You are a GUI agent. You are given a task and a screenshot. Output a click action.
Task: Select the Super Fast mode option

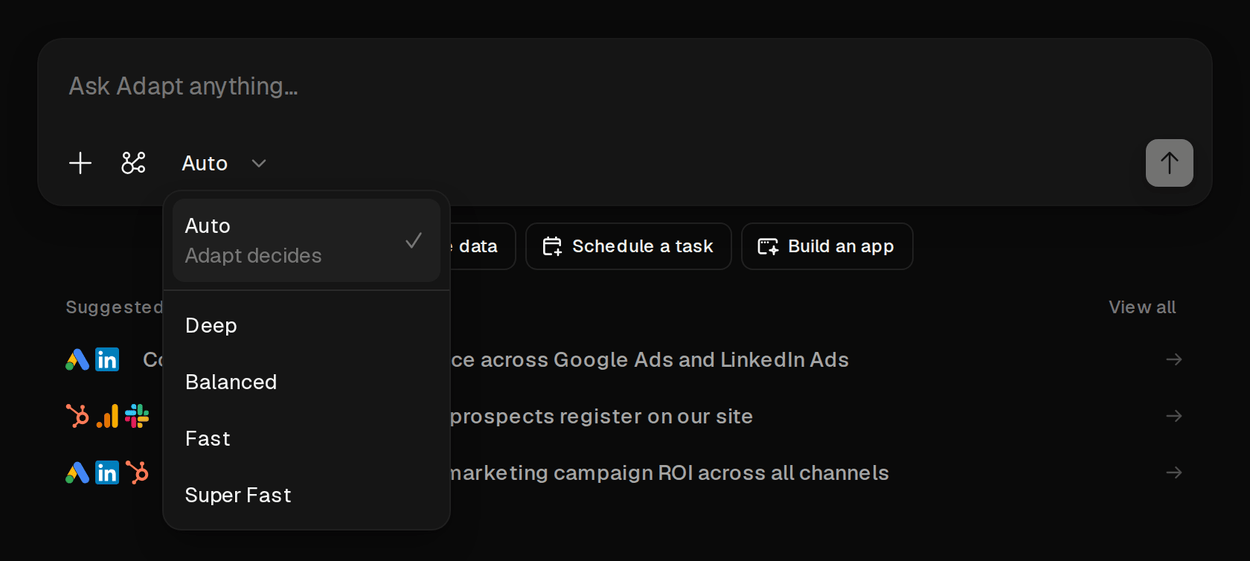pyautogui.click(x=306, y=495)
